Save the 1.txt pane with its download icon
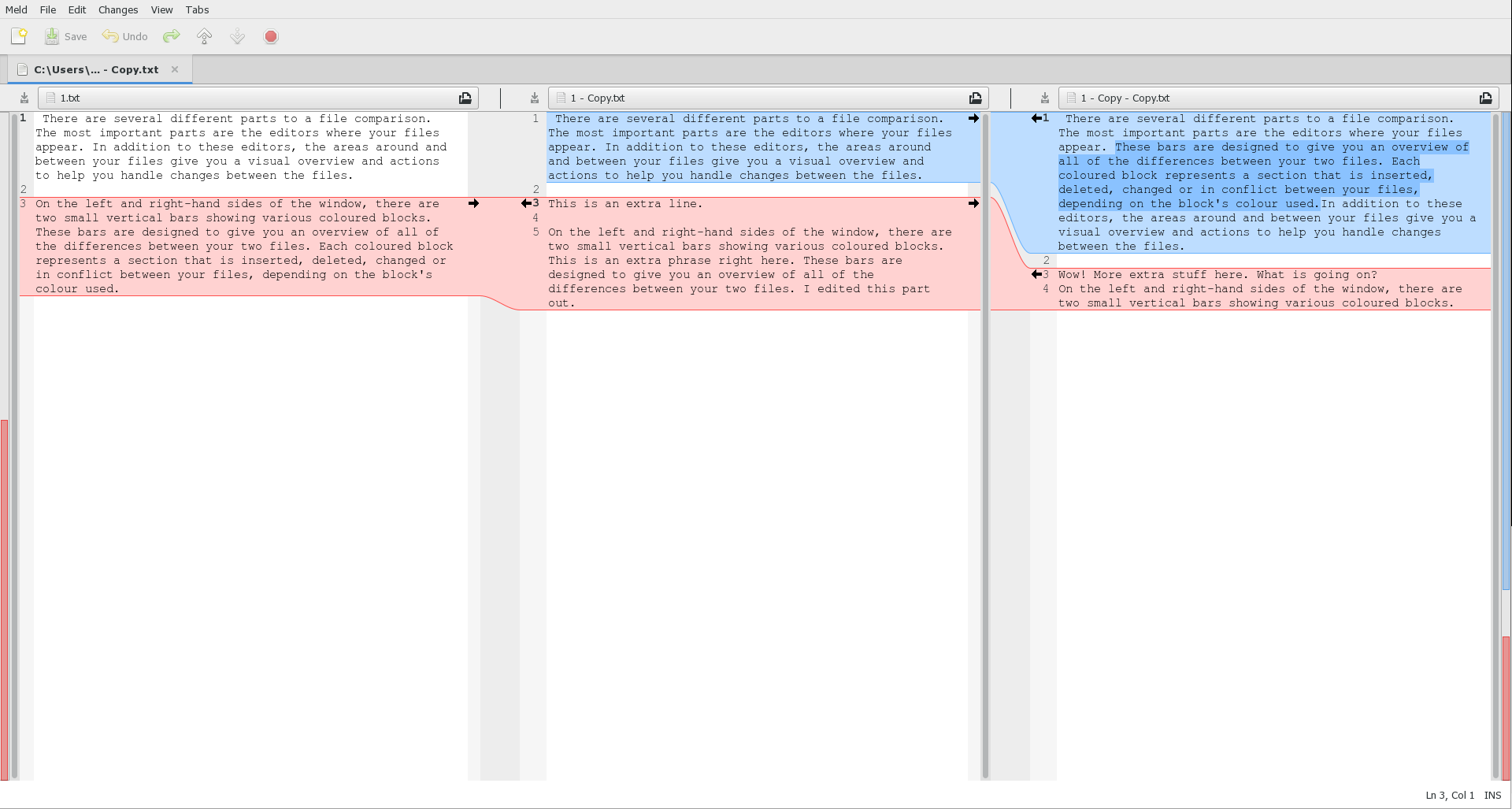The height and width of the screenshot is (809, 1512). (24, 98)
